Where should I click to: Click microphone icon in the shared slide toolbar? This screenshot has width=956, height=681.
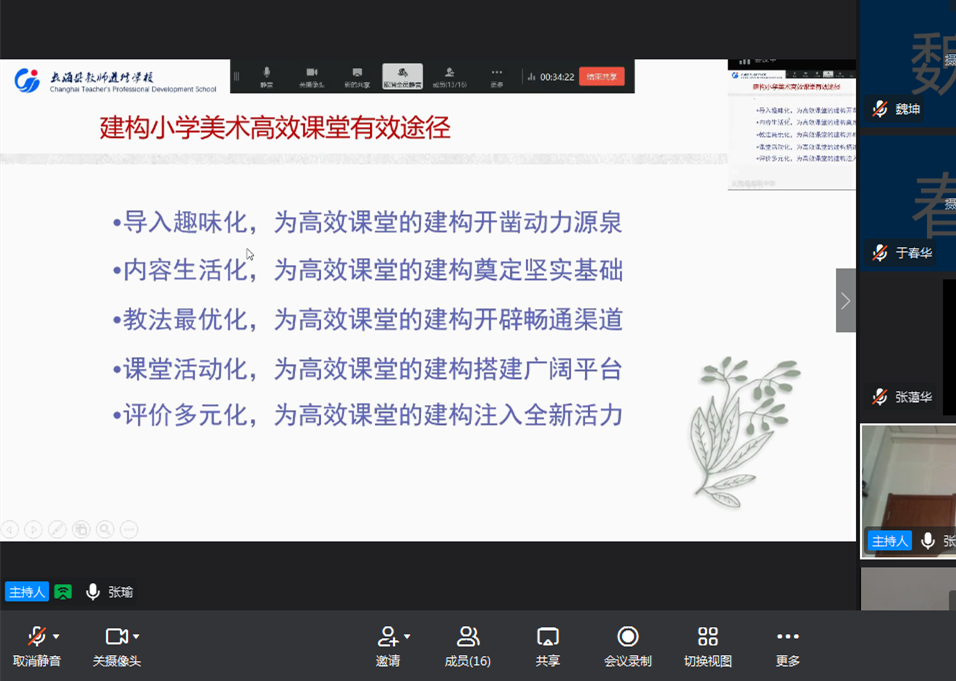click(x=266, y=73)
